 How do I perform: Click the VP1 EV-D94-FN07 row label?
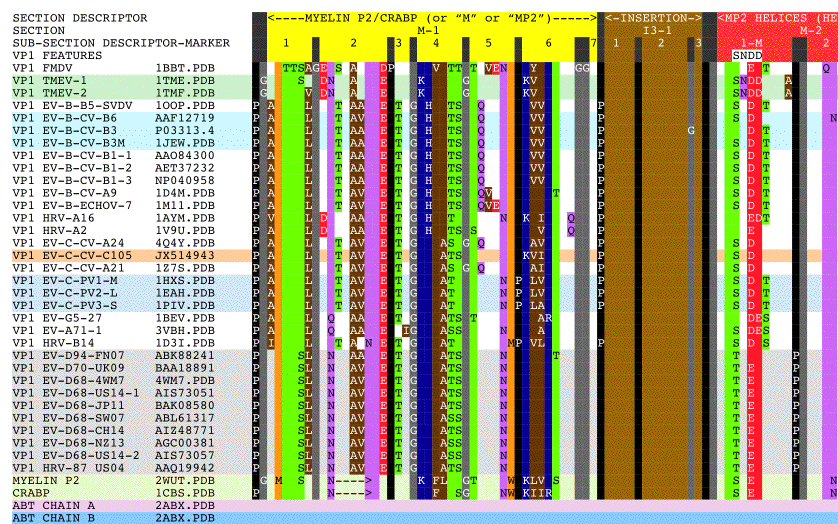(68, 355)
